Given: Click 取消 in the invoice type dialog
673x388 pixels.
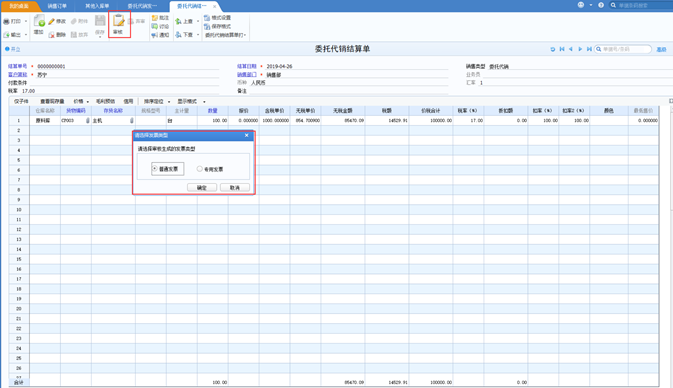Looking at the screenshot, I should (235, 188).
